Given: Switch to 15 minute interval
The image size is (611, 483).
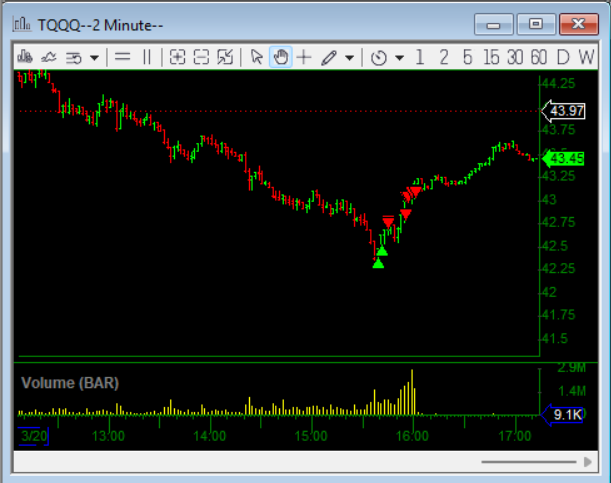Looking at the screenshot, I should coord(491,57).
